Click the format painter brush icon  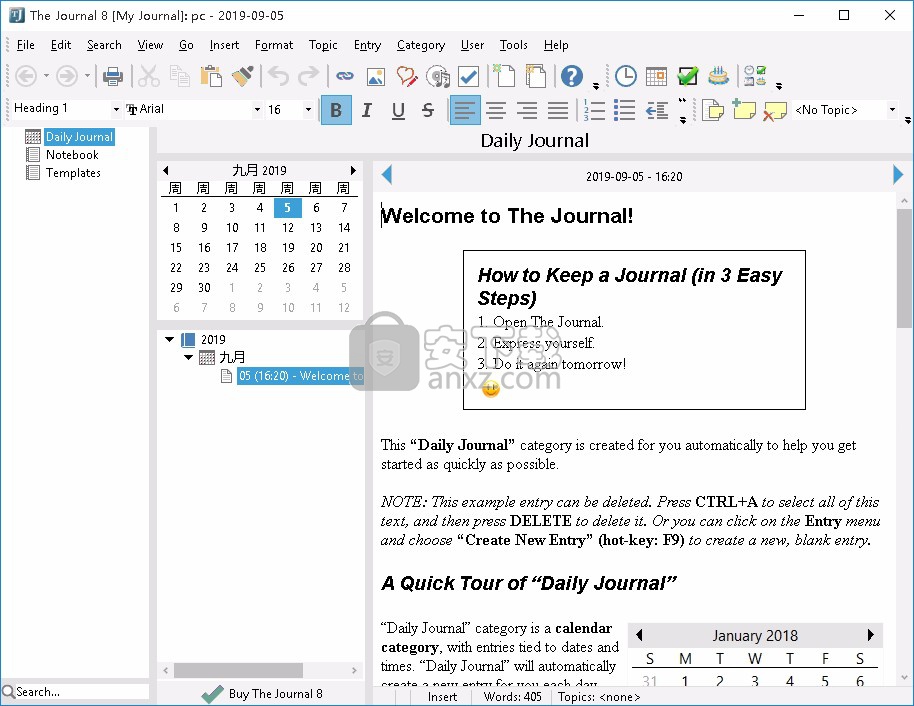click(242, 76)
